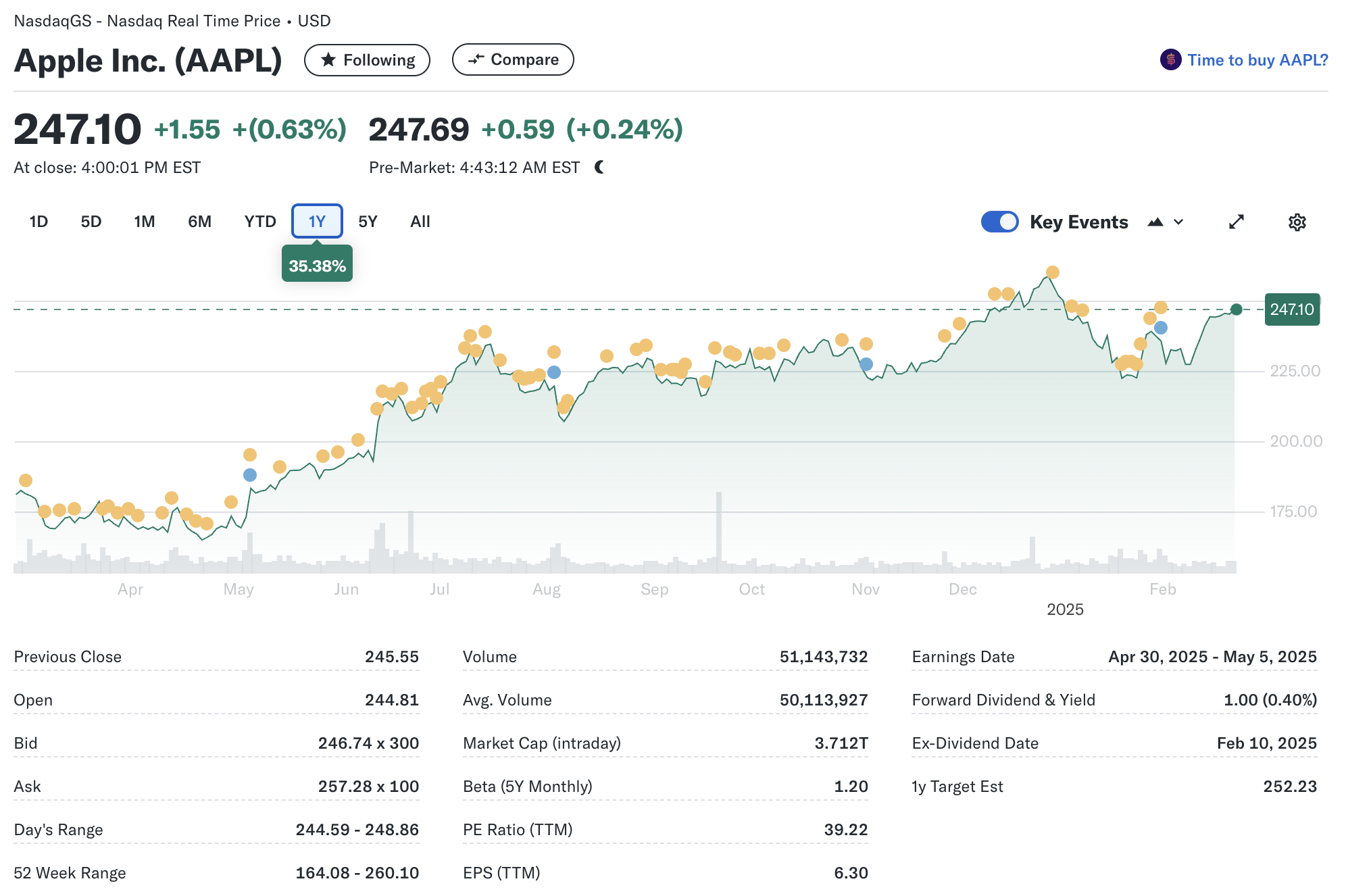Viewport: 1346px width, 896px height.
Task: Click the mountain chart type icon
Action: point(1155,222)
